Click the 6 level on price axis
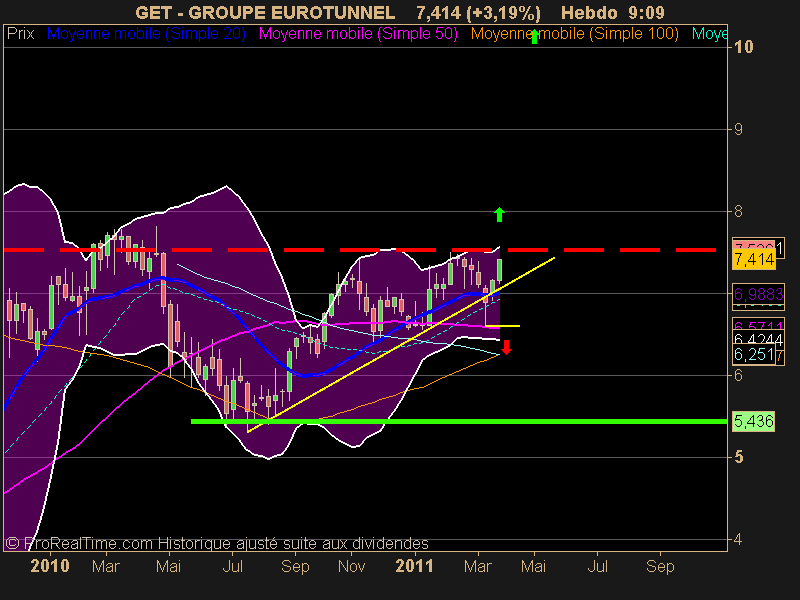 (738, 376)
